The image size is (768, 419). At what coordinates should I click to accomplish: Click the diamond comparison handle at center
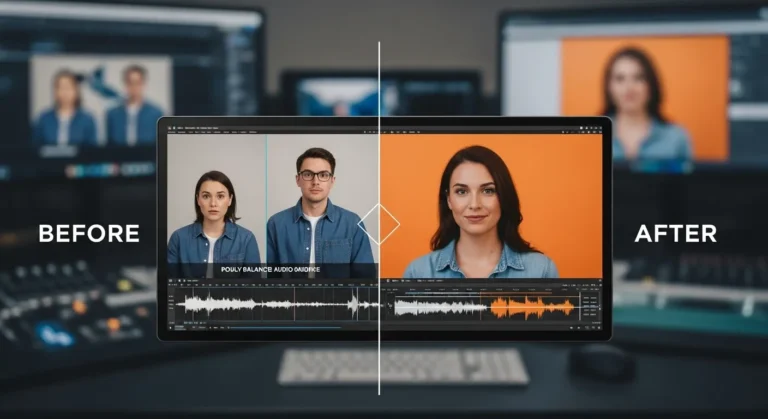pos(379,225)
